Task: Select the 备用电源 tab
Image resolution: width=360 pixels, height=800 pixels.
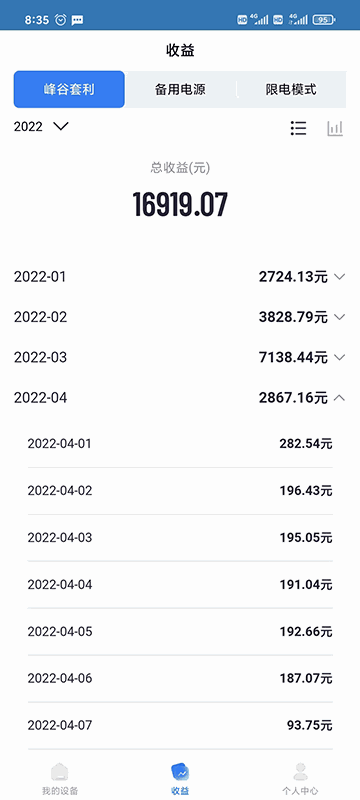Action: 180,89
